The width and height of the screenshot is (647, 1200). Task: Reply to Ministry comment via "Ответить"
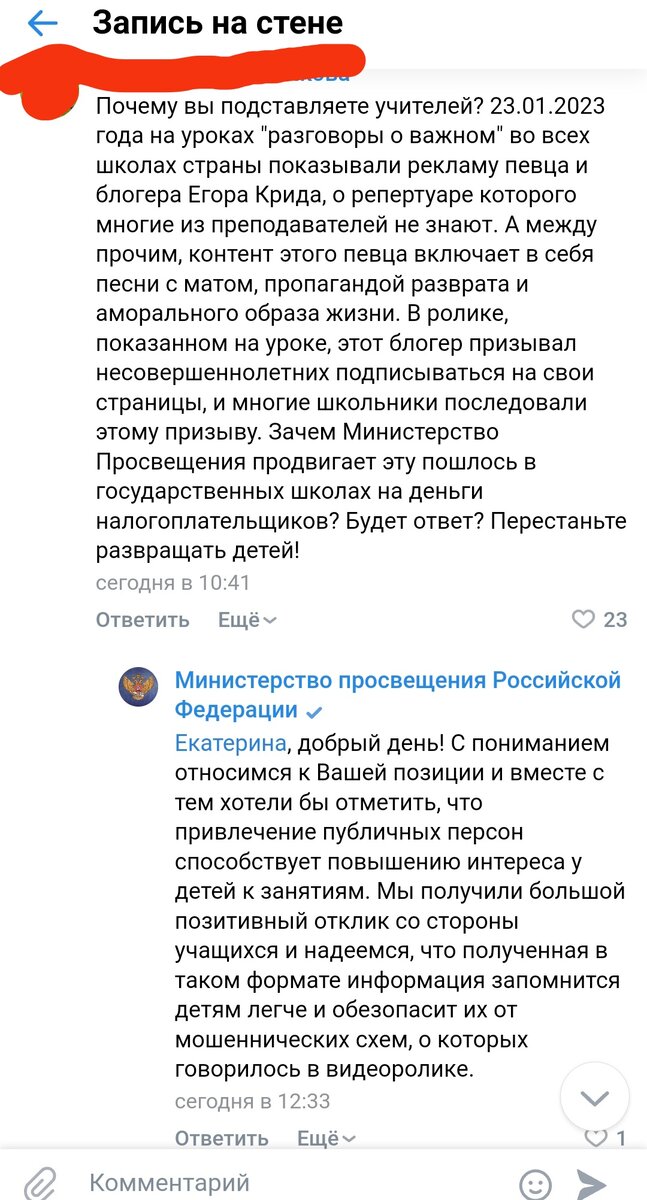(222, 1138)
